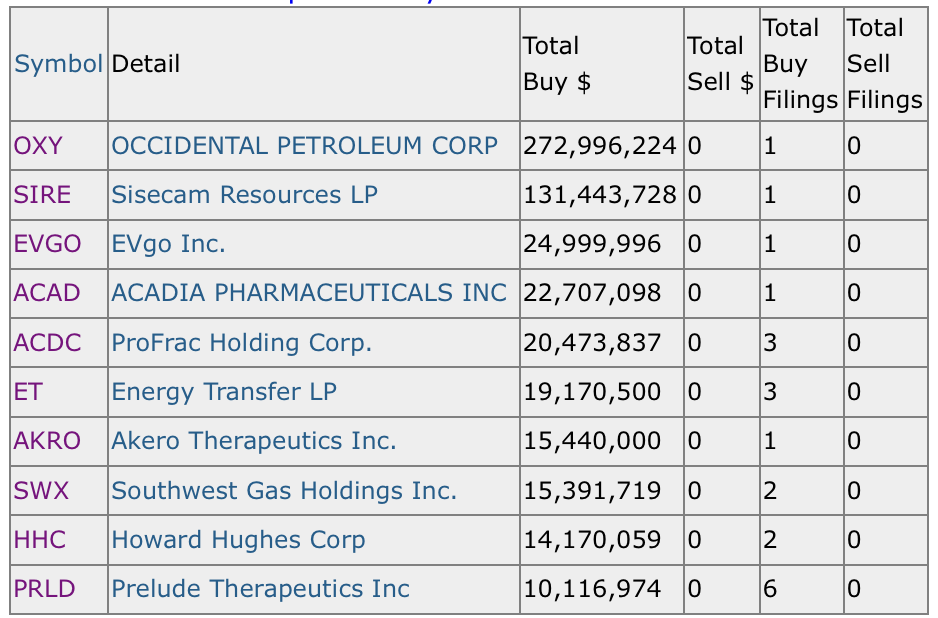
Task: Open Prelude Therapeutics Inc link
Action: pos(260,589)
